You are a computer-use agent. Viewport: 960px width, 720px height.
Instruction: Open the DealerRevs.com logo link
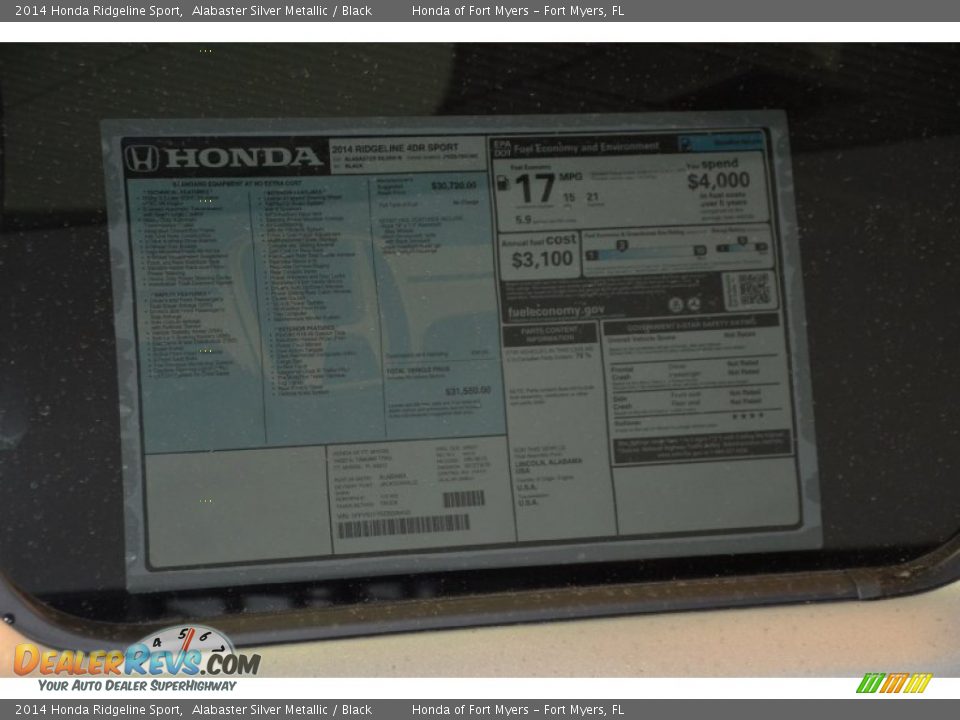click(136, 662)
